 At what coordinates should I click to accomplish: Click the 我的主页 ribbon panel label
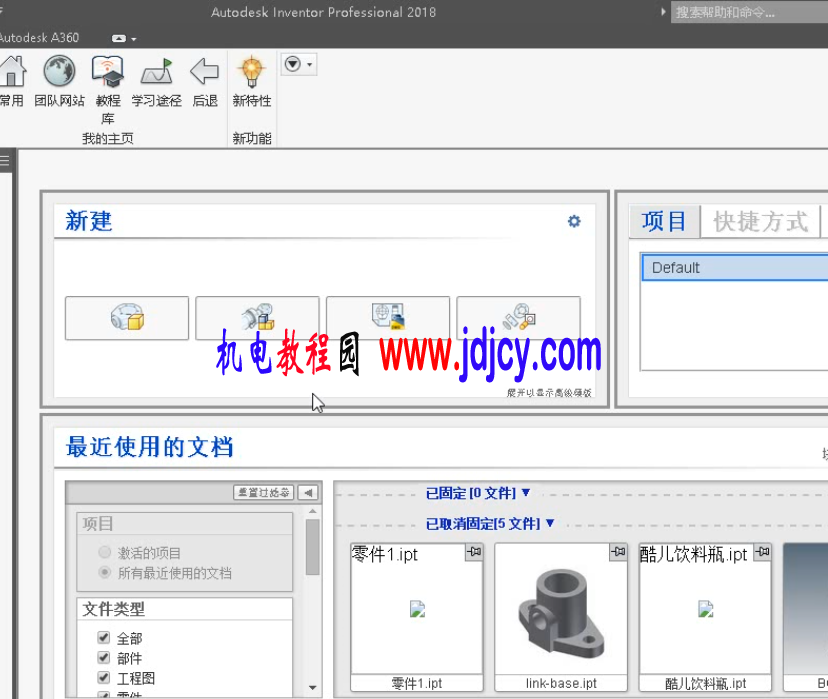point(108,138)
